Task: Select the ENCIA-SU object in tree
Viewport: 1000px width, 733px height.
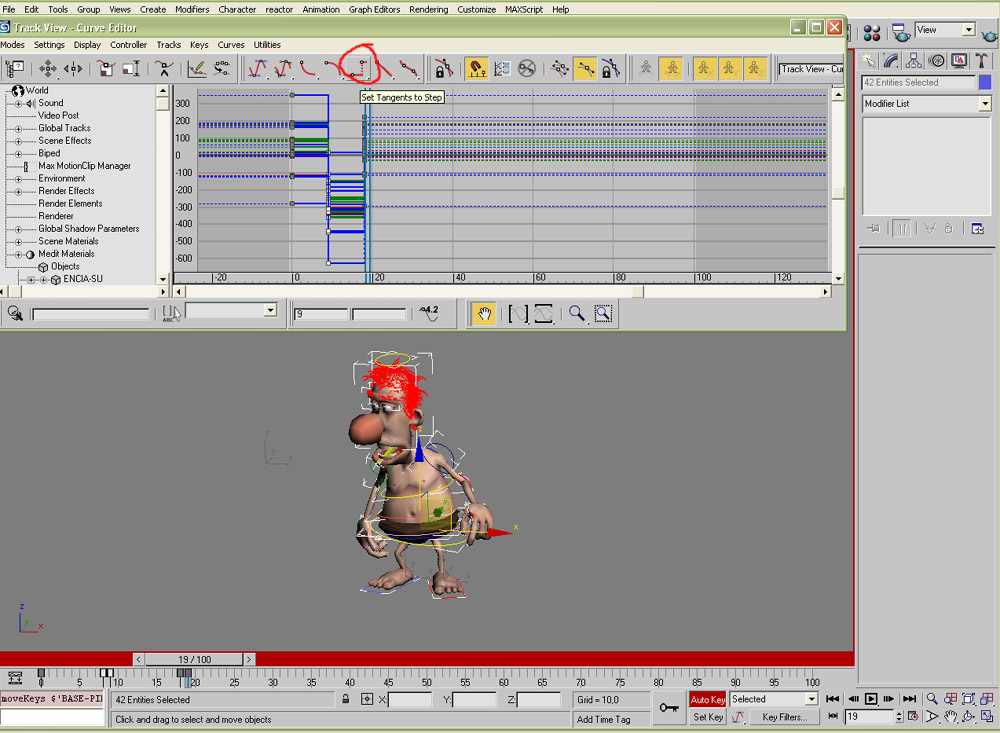Action: pos(83,279)
